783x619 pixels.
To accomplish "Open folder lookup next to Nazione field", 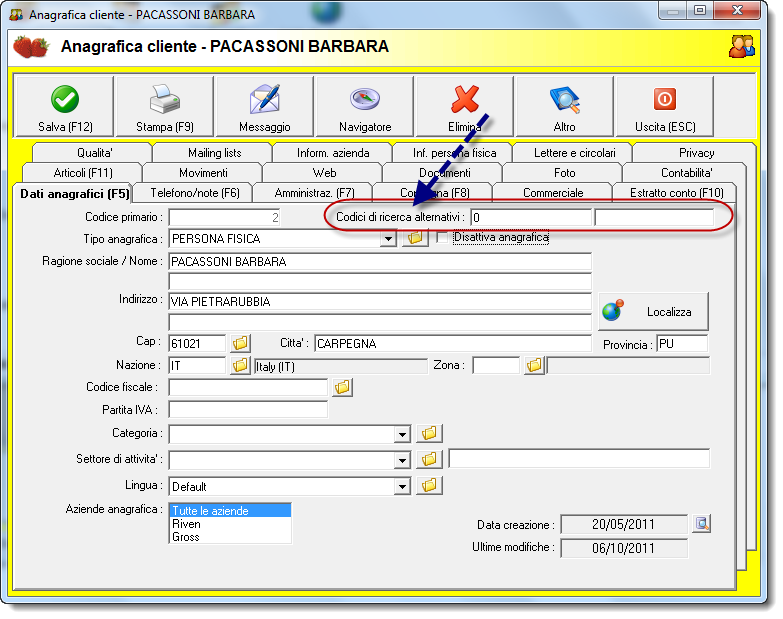I will coord(240,365).
